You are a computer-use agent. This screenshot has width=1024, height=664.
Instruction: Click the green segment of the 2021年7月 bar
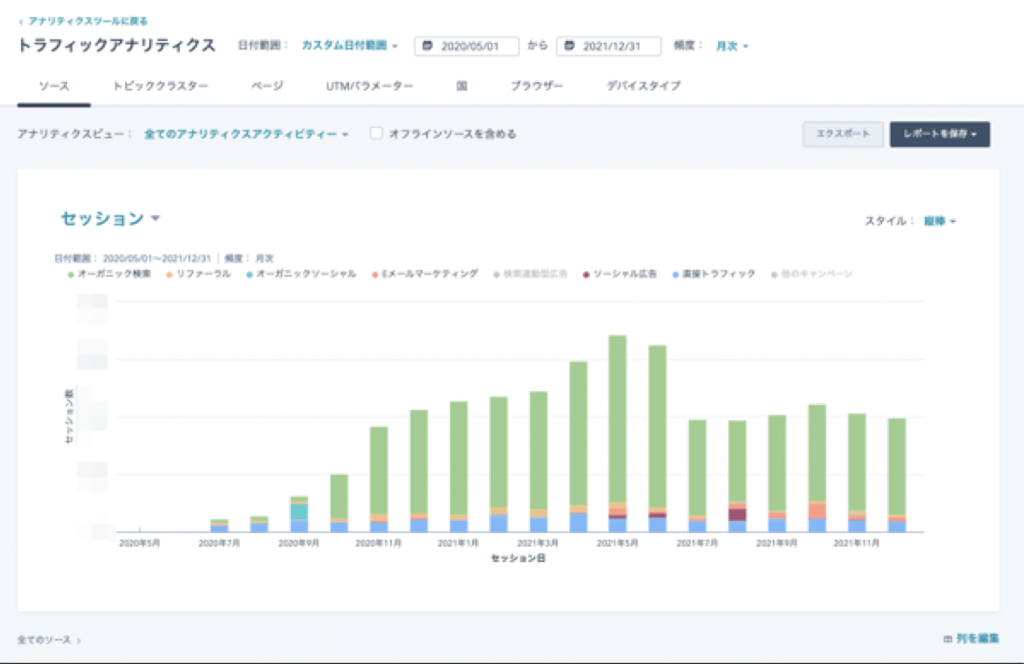(x=697, y=468)
